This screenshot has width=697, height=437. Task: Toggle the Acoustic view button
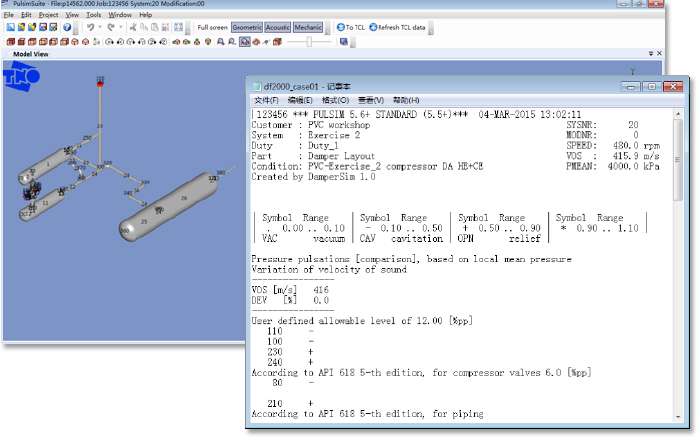click(278, 28)
